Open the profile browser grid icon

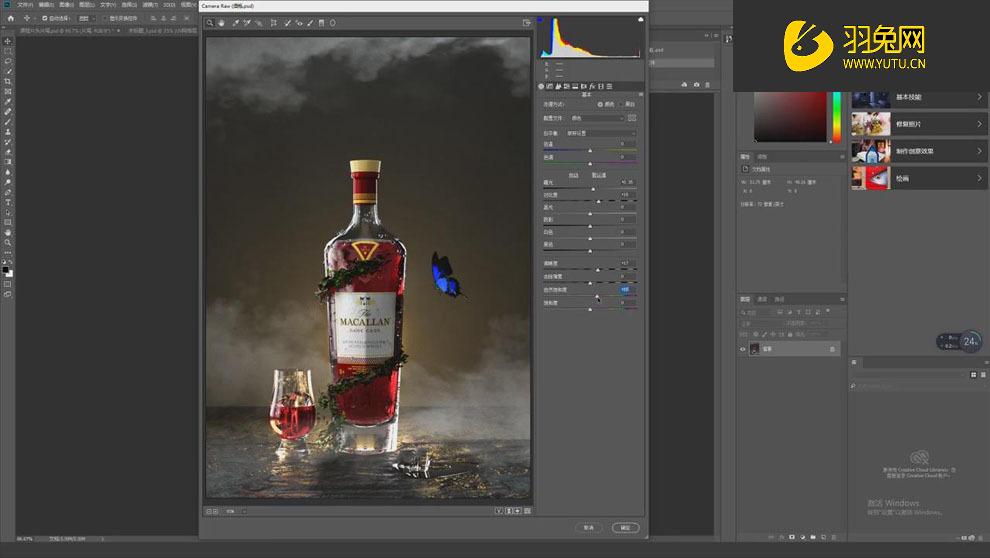632,118
